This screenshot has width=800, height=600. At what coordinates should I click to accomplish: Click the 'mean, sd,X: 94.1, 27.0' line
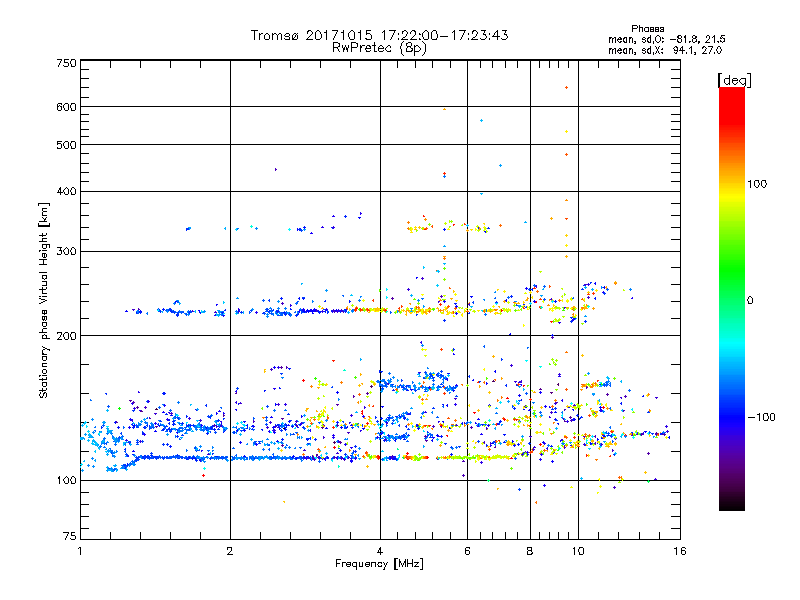(x=665, y=50)
